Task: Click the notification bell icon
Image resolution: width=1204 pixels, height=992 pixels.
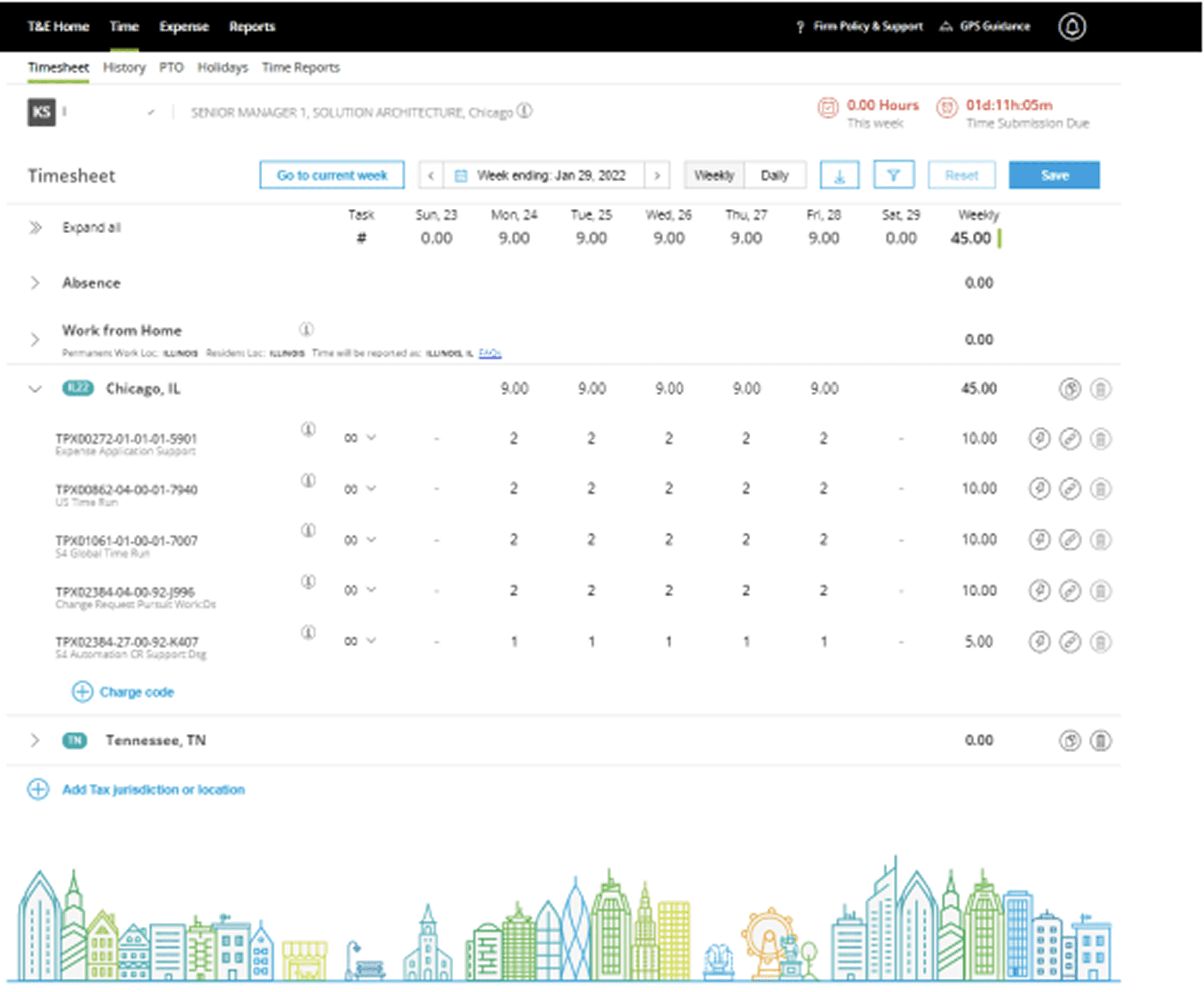Action: (x=1071, y=26)
